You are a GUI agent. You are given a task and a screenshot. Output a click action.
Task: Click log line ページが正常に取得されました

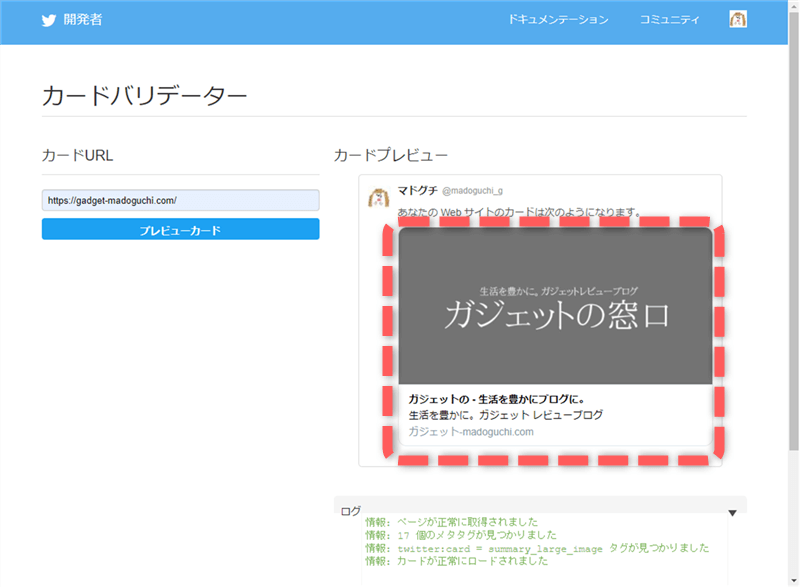[452, 522]
